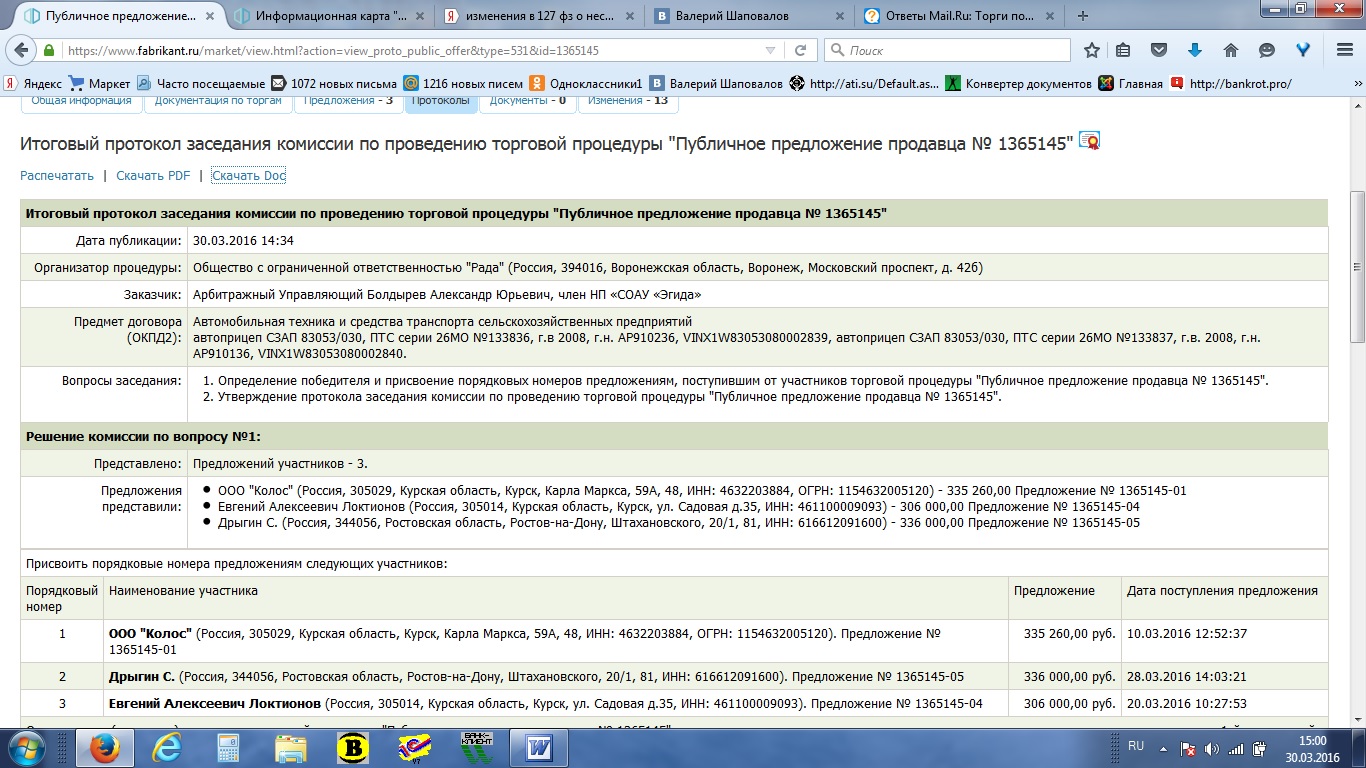Expand the URL bar history dropdown

coord(769,50)
